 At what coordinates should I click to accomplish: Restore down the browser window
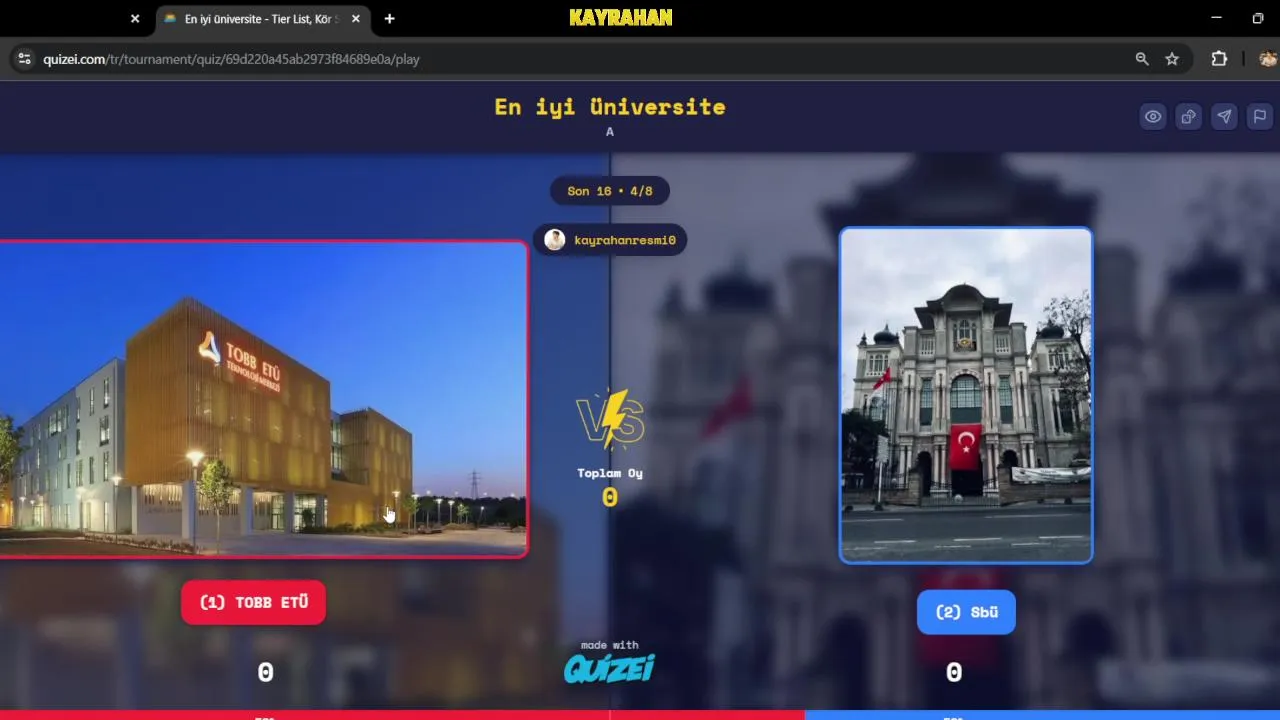pos(1258,18)
